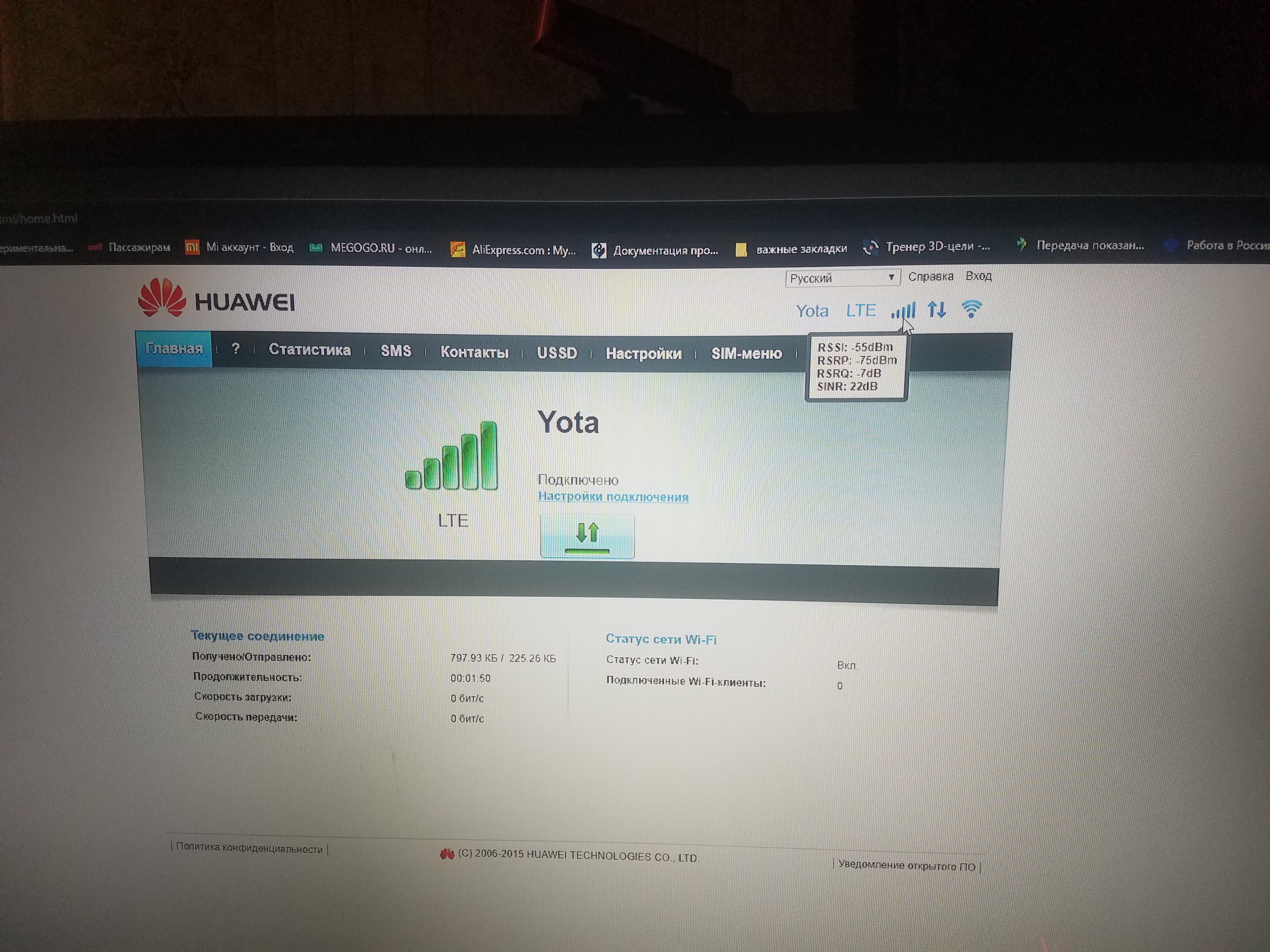Image resolution: width=1270 pixels, height=952 pixels.
Task: Click the Вход login link
Action: (978, 276)
